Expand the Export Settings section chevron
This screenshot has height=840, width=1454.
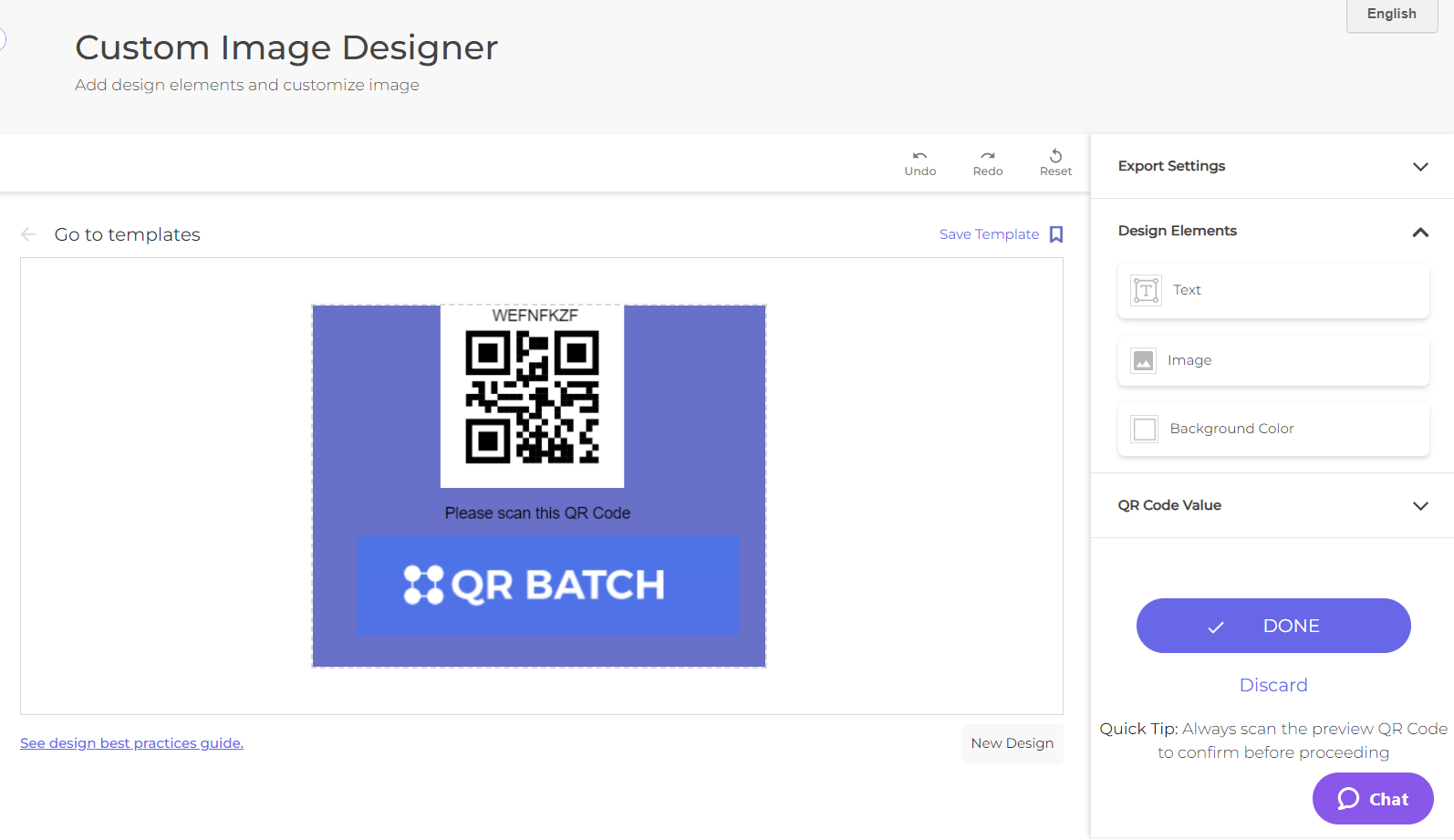(x=1420, y=167)
